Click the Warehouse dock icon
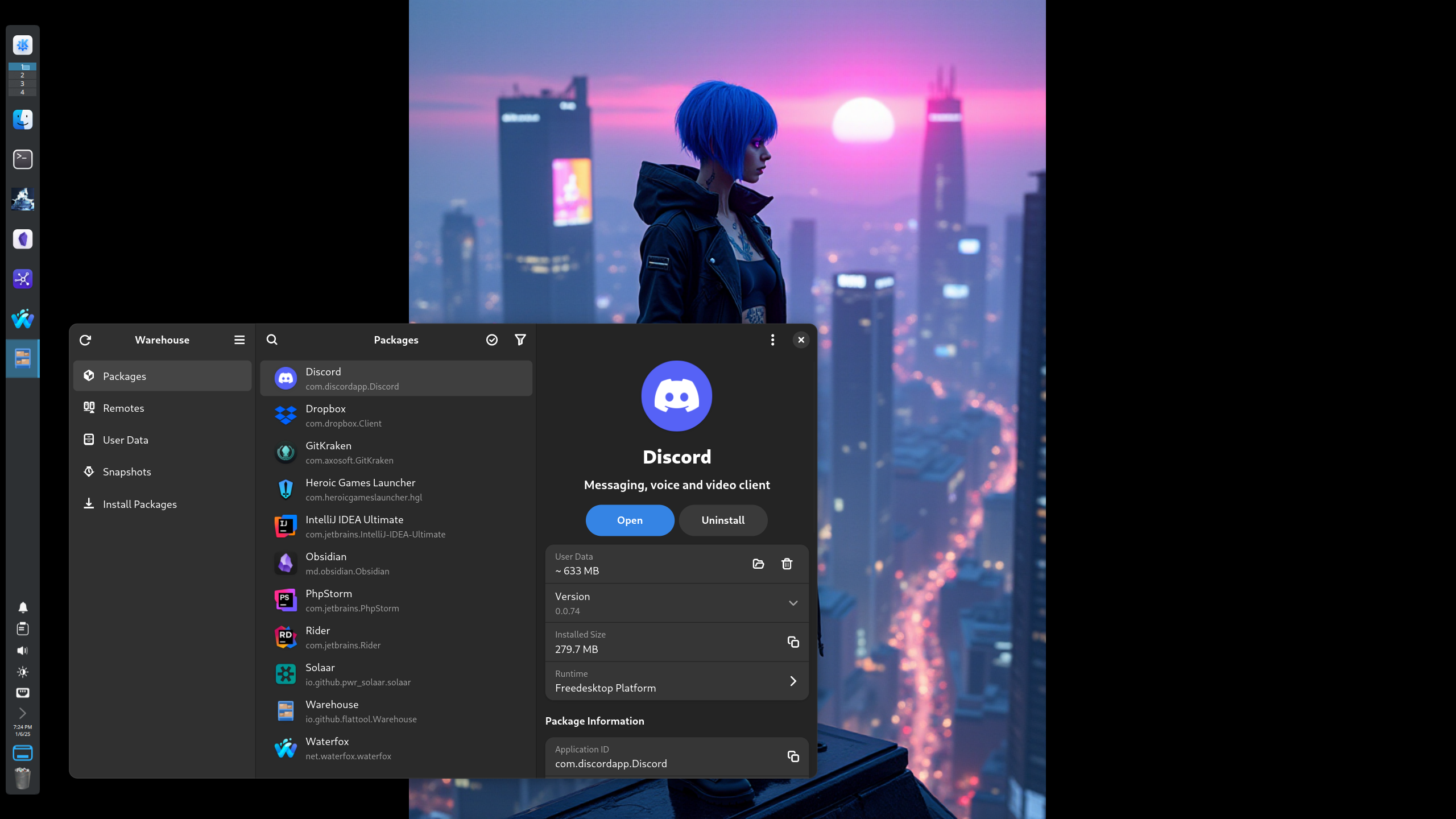The height and width of the screenshot is (819, 1456). coord(23,358)
